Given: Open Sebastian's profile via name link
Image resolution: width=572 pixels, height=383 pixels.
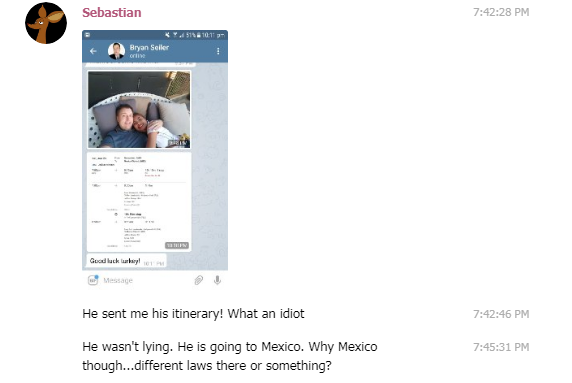Looking at the screenshot, I should pyautogui.click(x=112, y=12).
